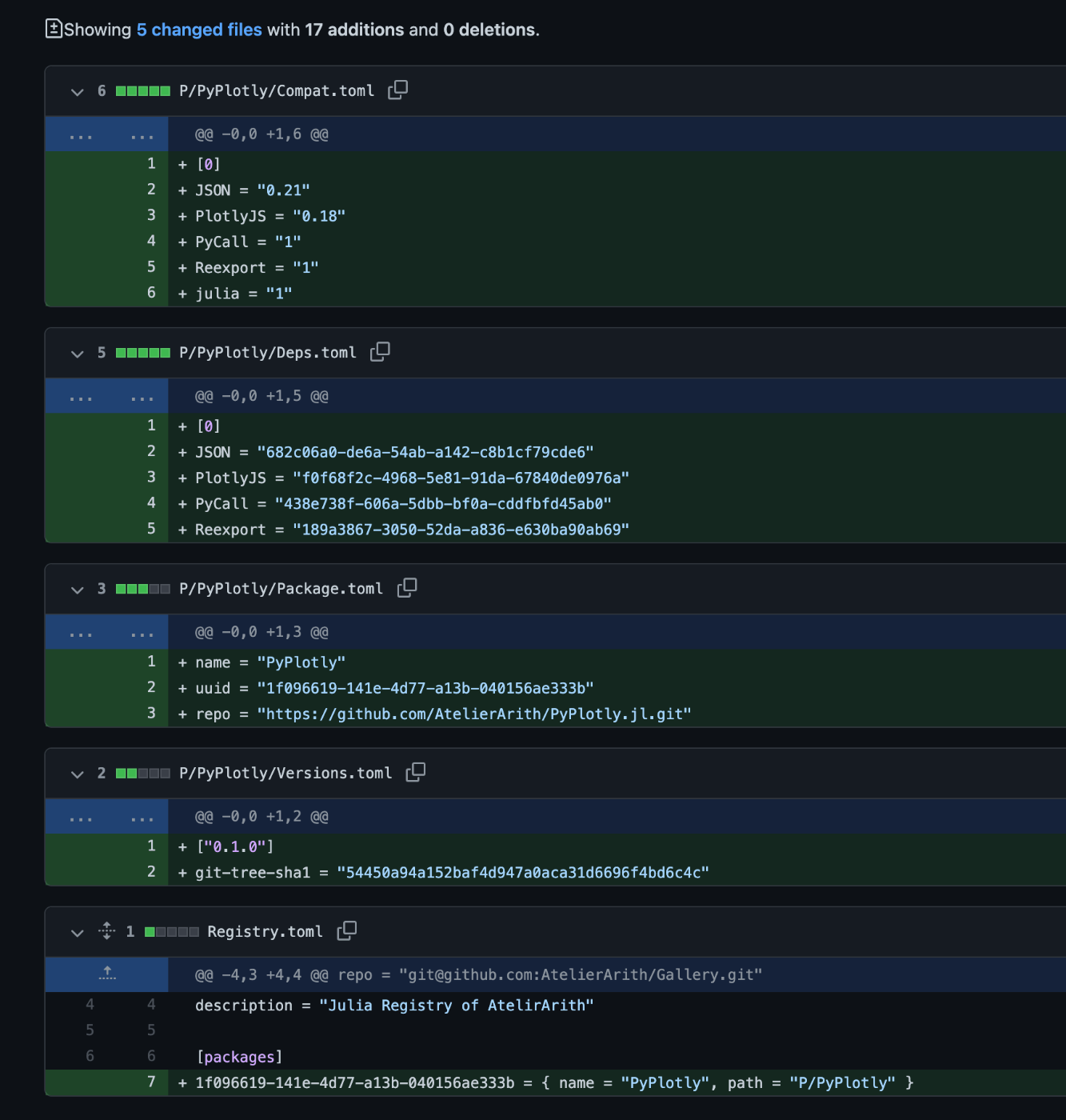The width and height of the screenshot is (1066, 1120).
Task: Open the P/PyPlotly/Compat.toml file link
Action: coord(277,91)
